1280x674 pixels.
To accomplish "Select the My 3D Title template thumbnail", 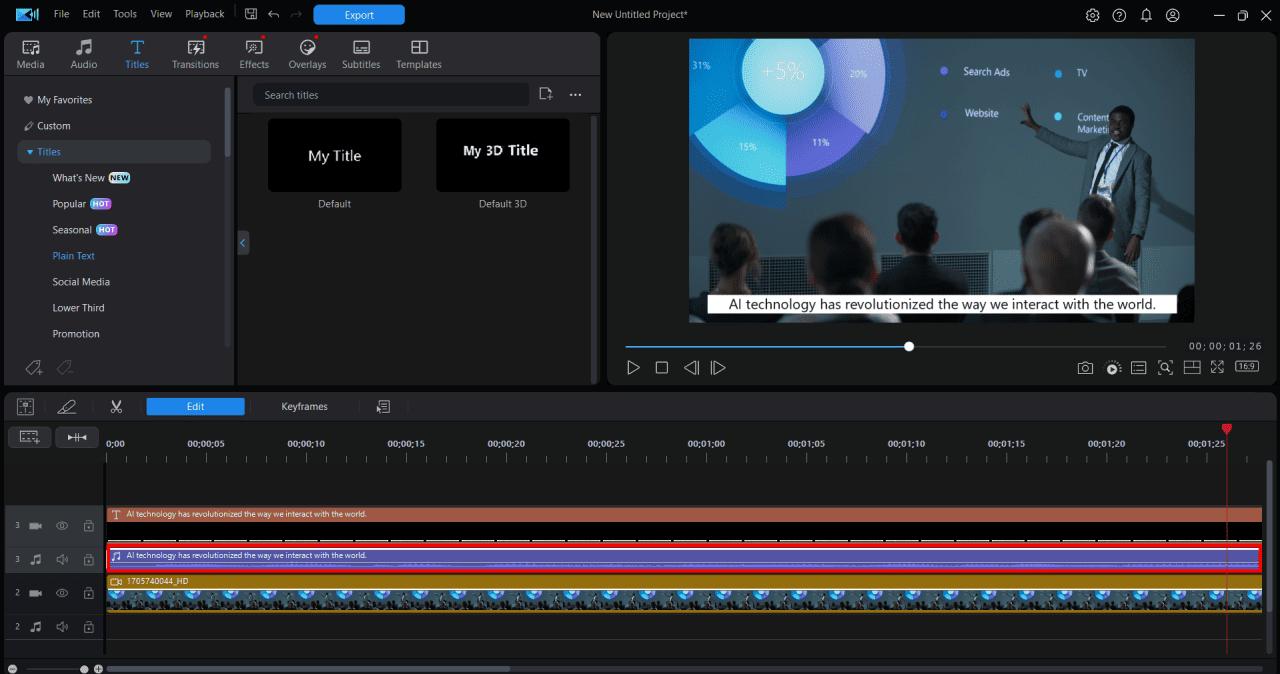I will tap(502, 155).
